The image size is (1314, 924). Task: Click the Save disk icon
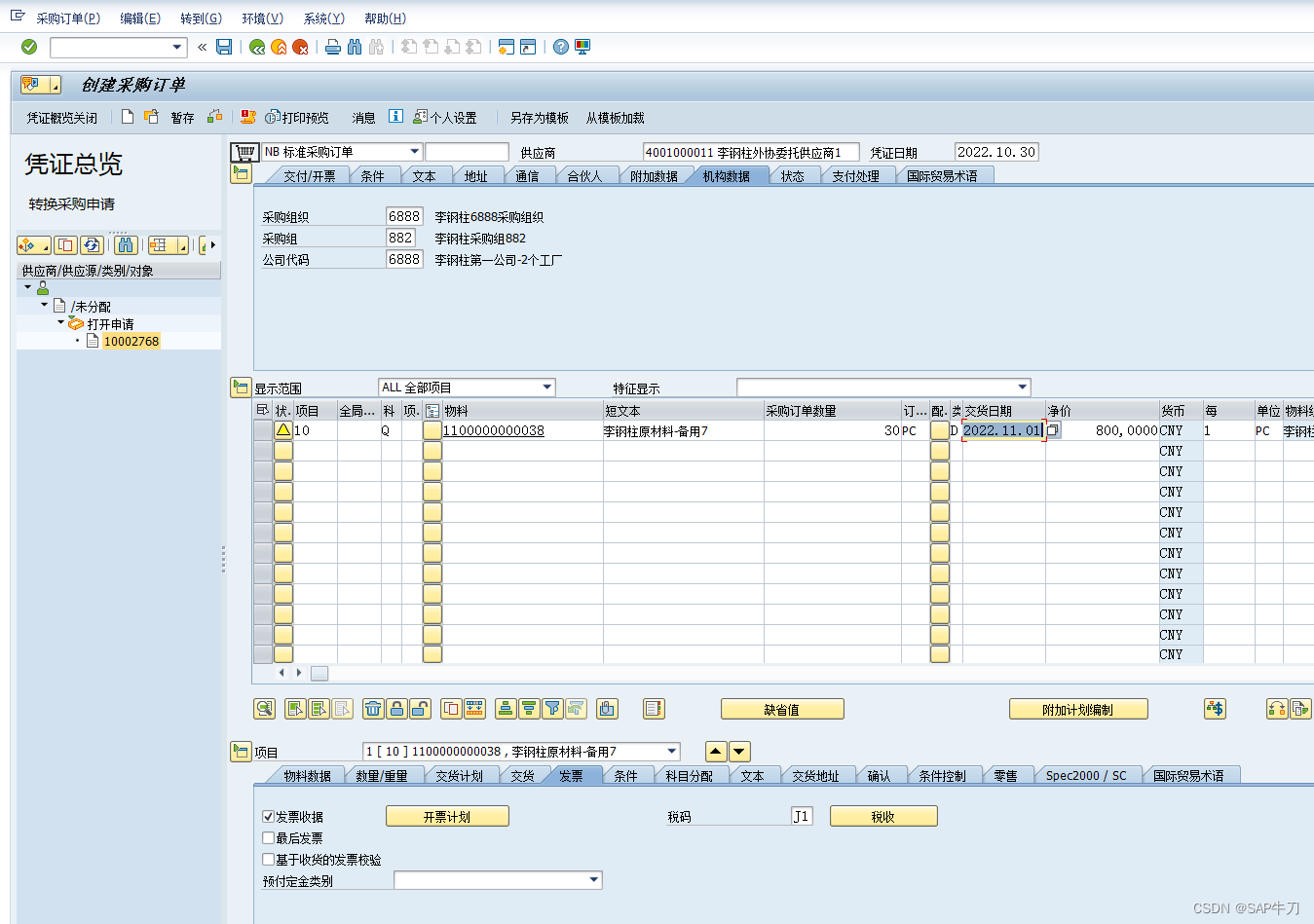(224, 47)
